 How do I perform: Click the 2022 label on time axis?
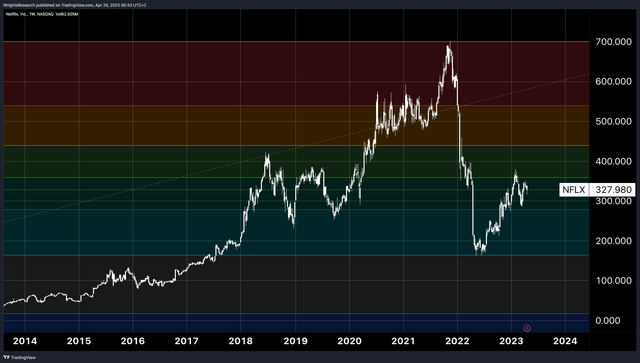458,341
